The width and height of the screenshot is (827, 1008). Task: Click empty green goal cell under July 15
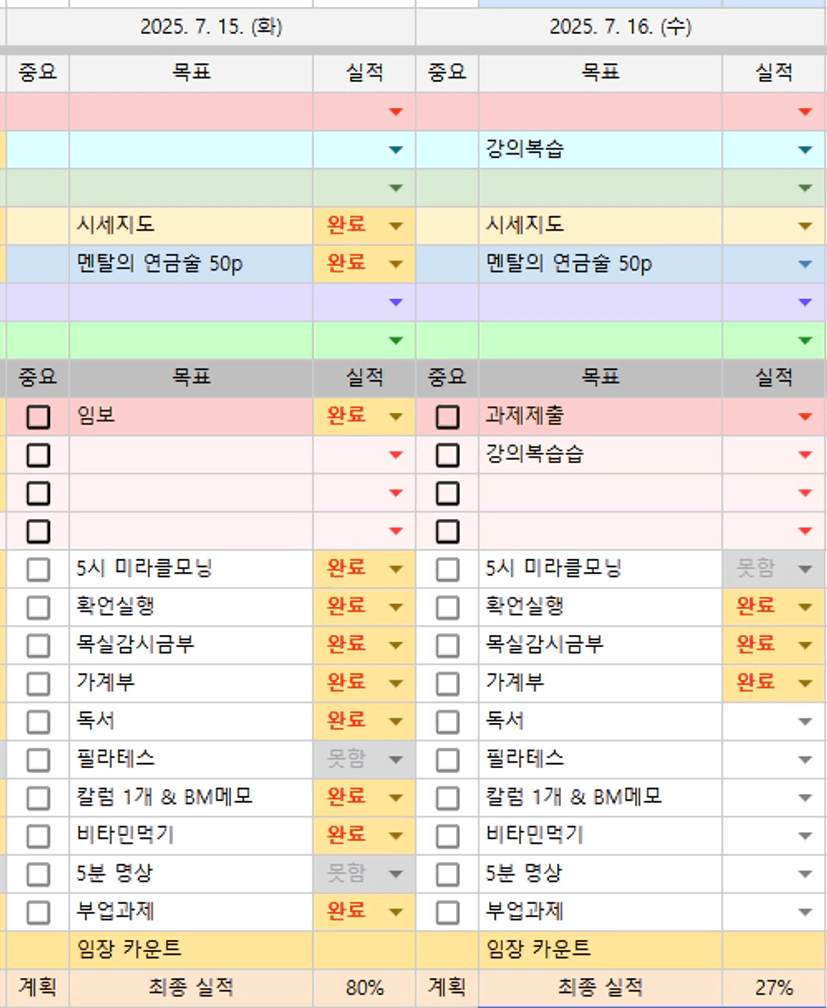coord(191,340)
